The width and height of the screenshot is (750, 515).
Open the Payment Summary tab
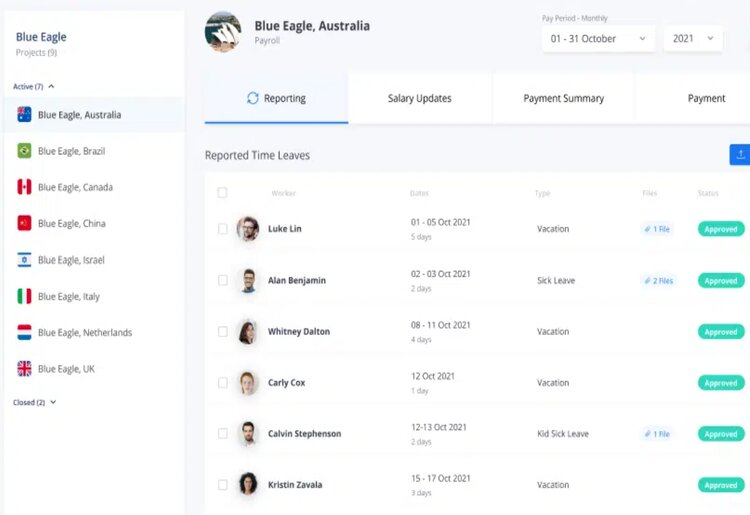point(563,99)
